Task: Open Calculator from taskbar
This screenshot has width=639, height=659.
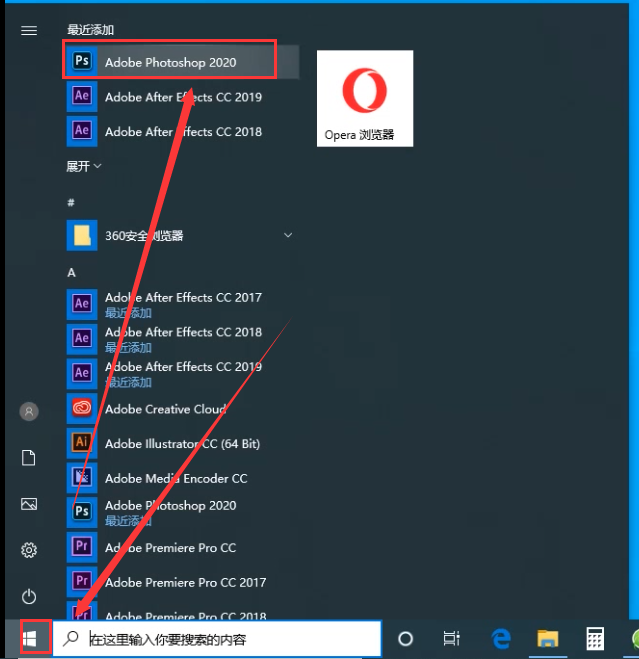Action: [x=595, y=639]
